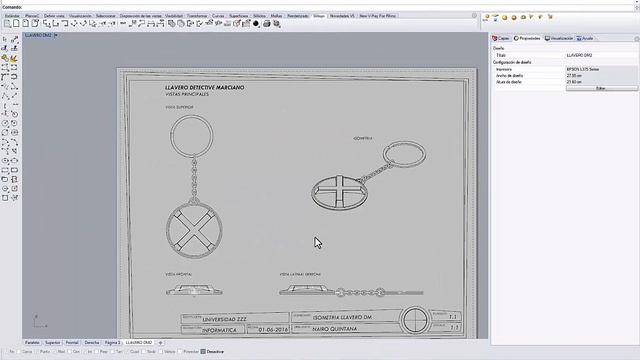This screenshot has width=640, height=360.
Task: Select the 01-06-2016 date text
Action: tap(273, 329)
